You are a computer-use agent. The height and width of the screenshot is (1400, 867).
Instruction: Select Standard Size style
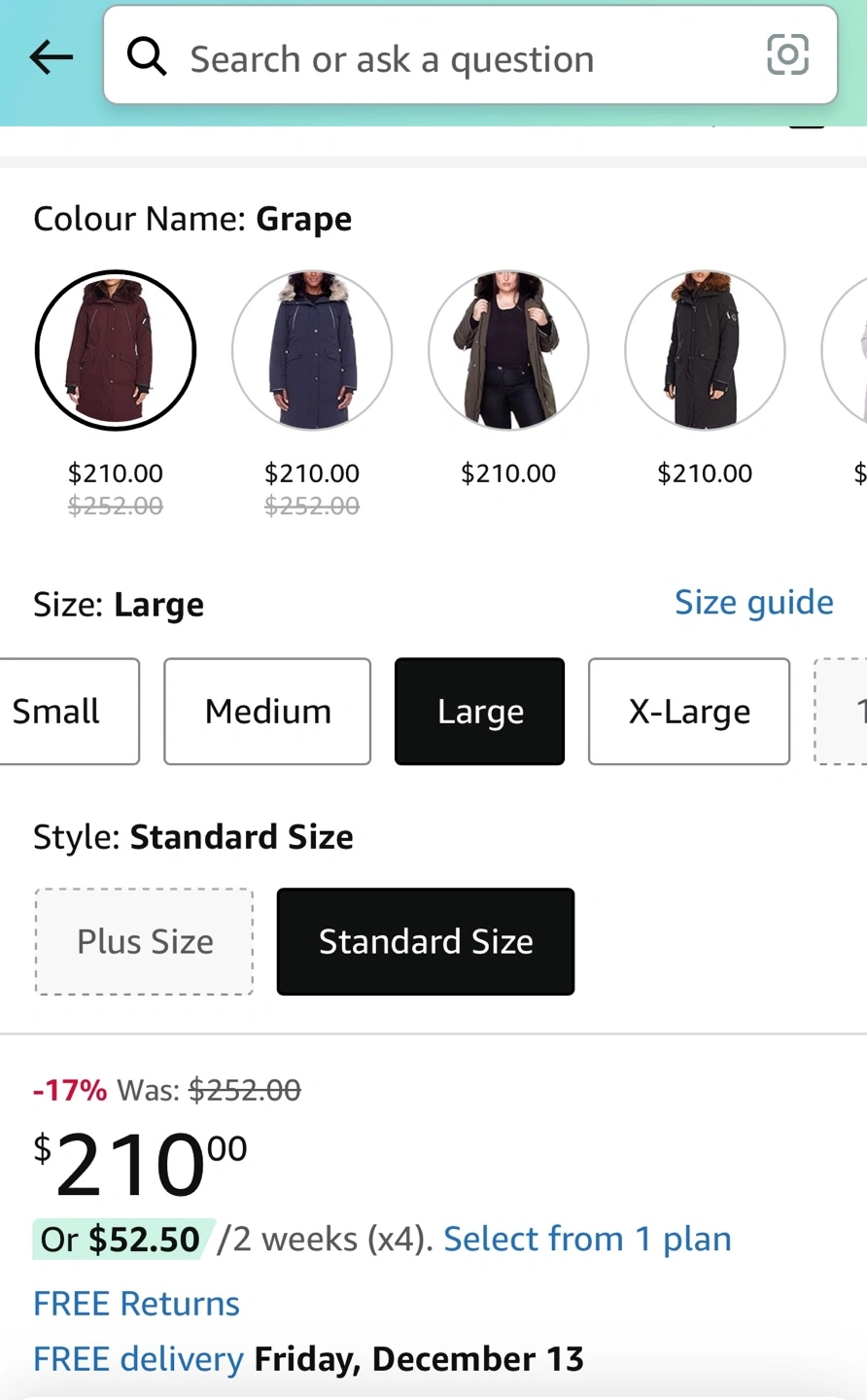(x=426, y=941)
